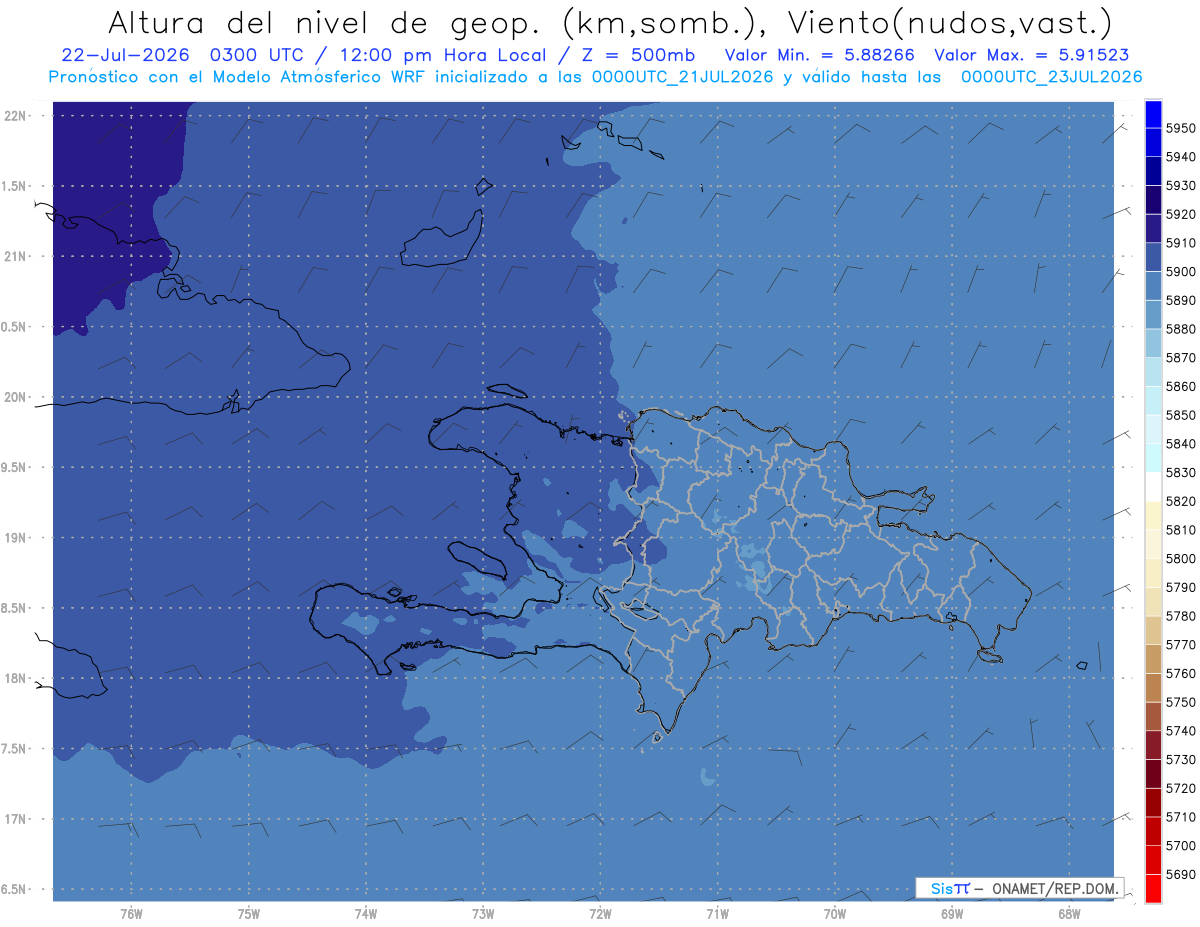This screenshot has width=1200, height=927.
Task: Click the tan swatch between 5760 and 5770
Action: 1153,659
